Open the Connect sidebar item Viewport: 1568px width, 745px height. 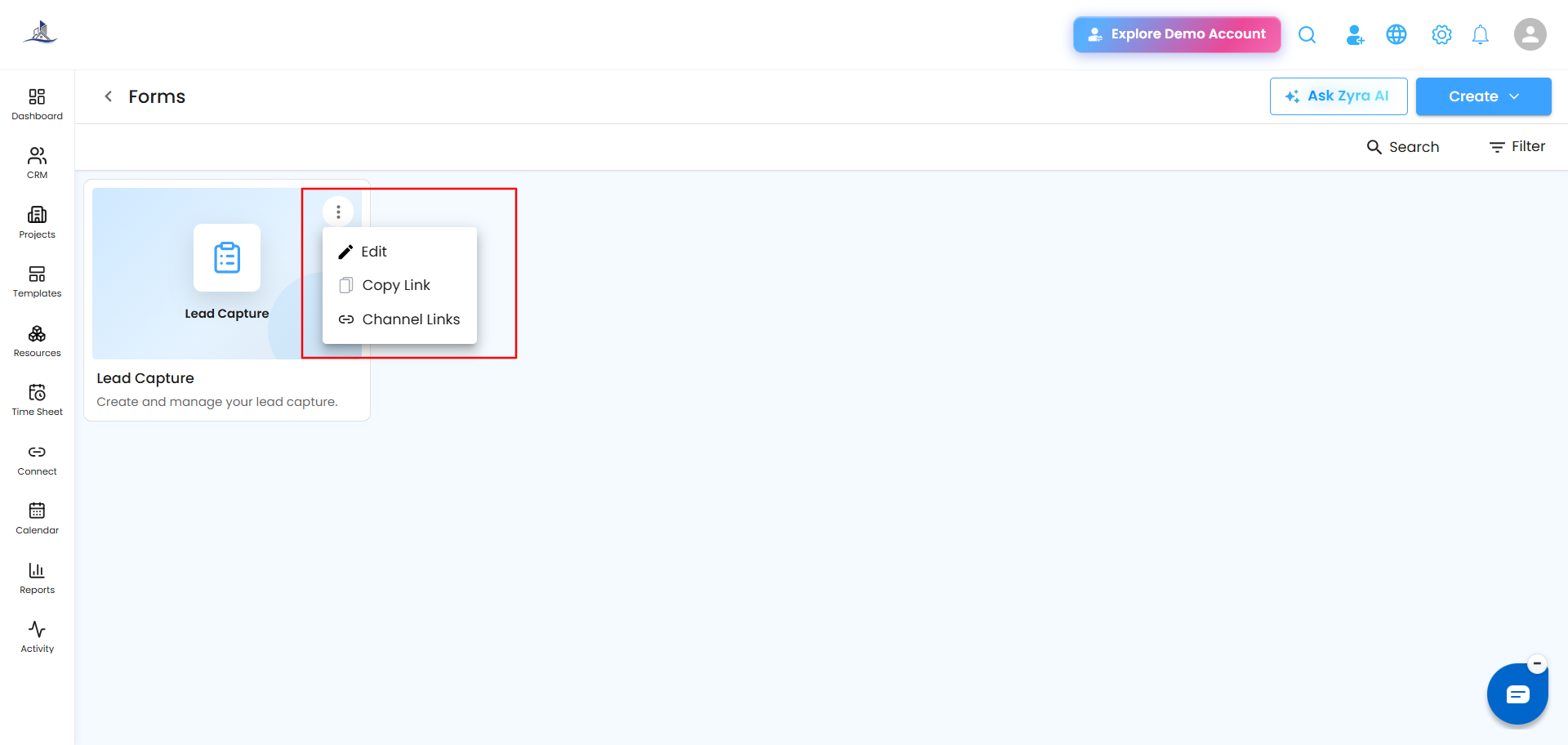[37, 460]
